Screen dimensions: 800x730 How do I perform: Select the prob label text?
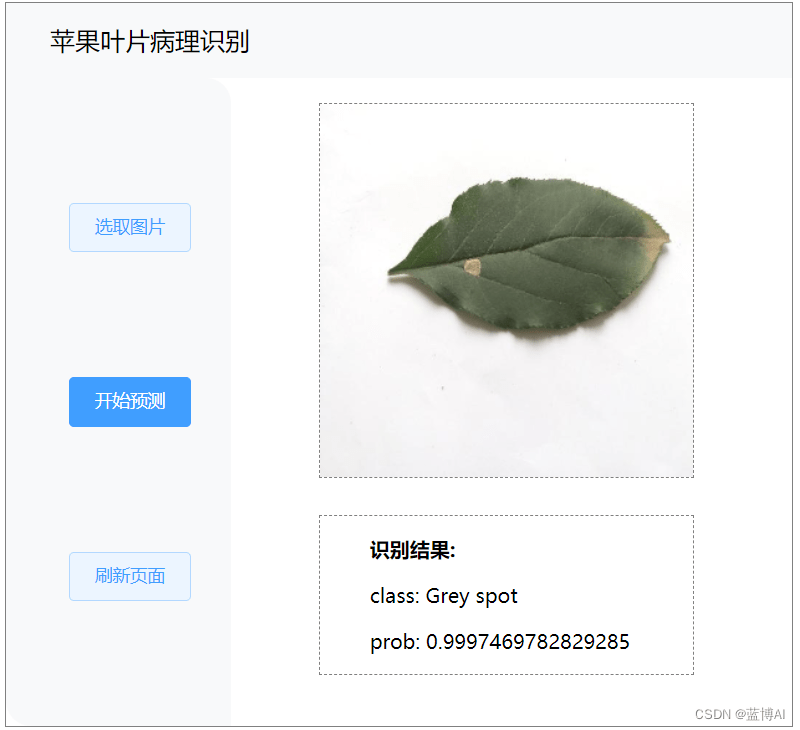coord(395,642)
